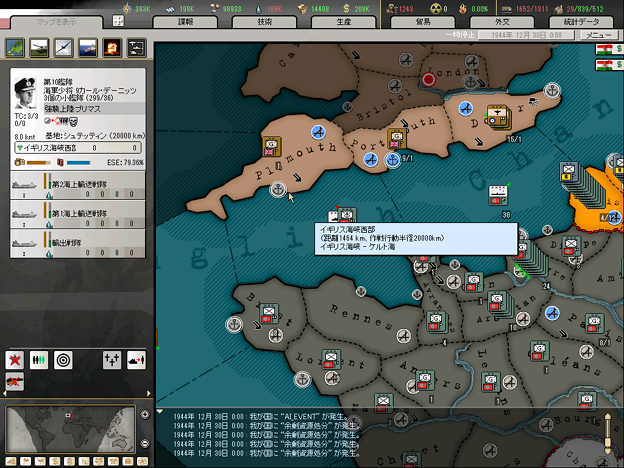
Task: Click the AI_EVENT message log entry
Action: pyautogui.click(x=261, y=417)
